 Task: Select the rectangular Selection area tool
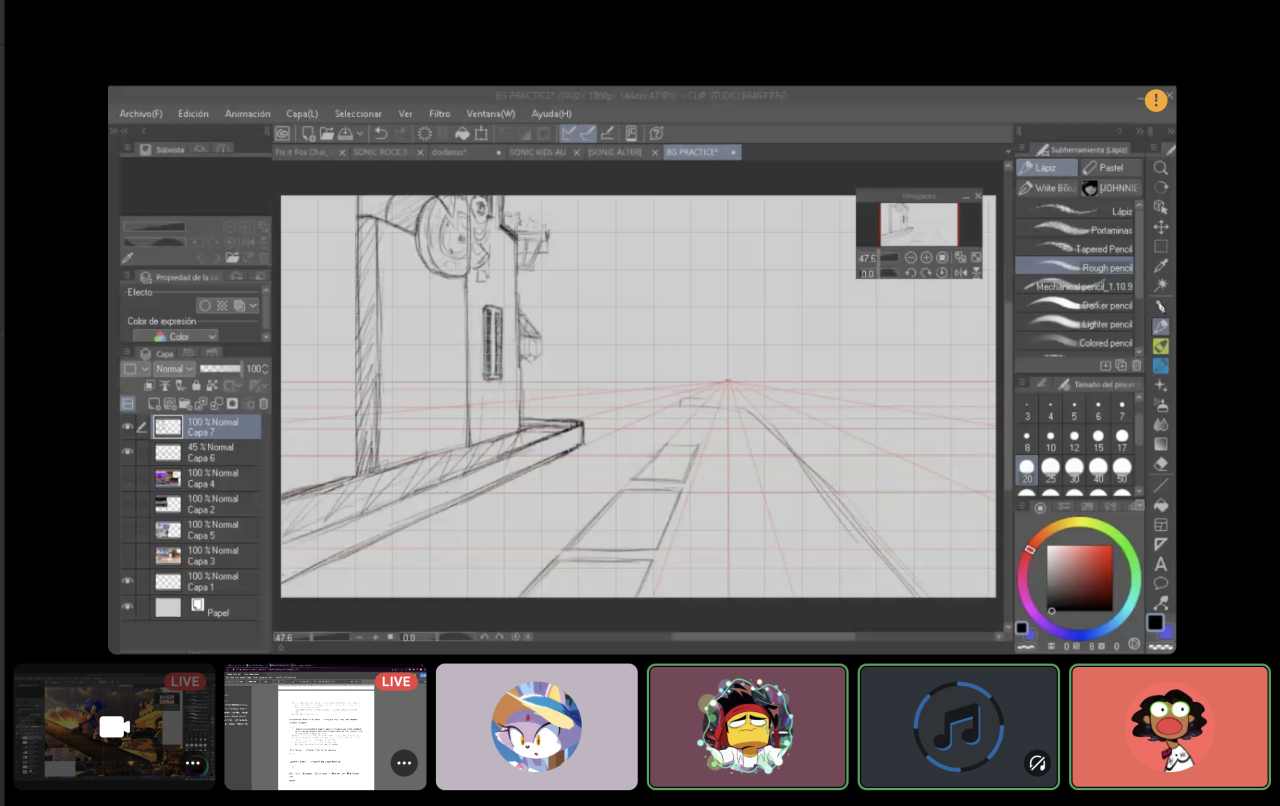point(1160,246)
